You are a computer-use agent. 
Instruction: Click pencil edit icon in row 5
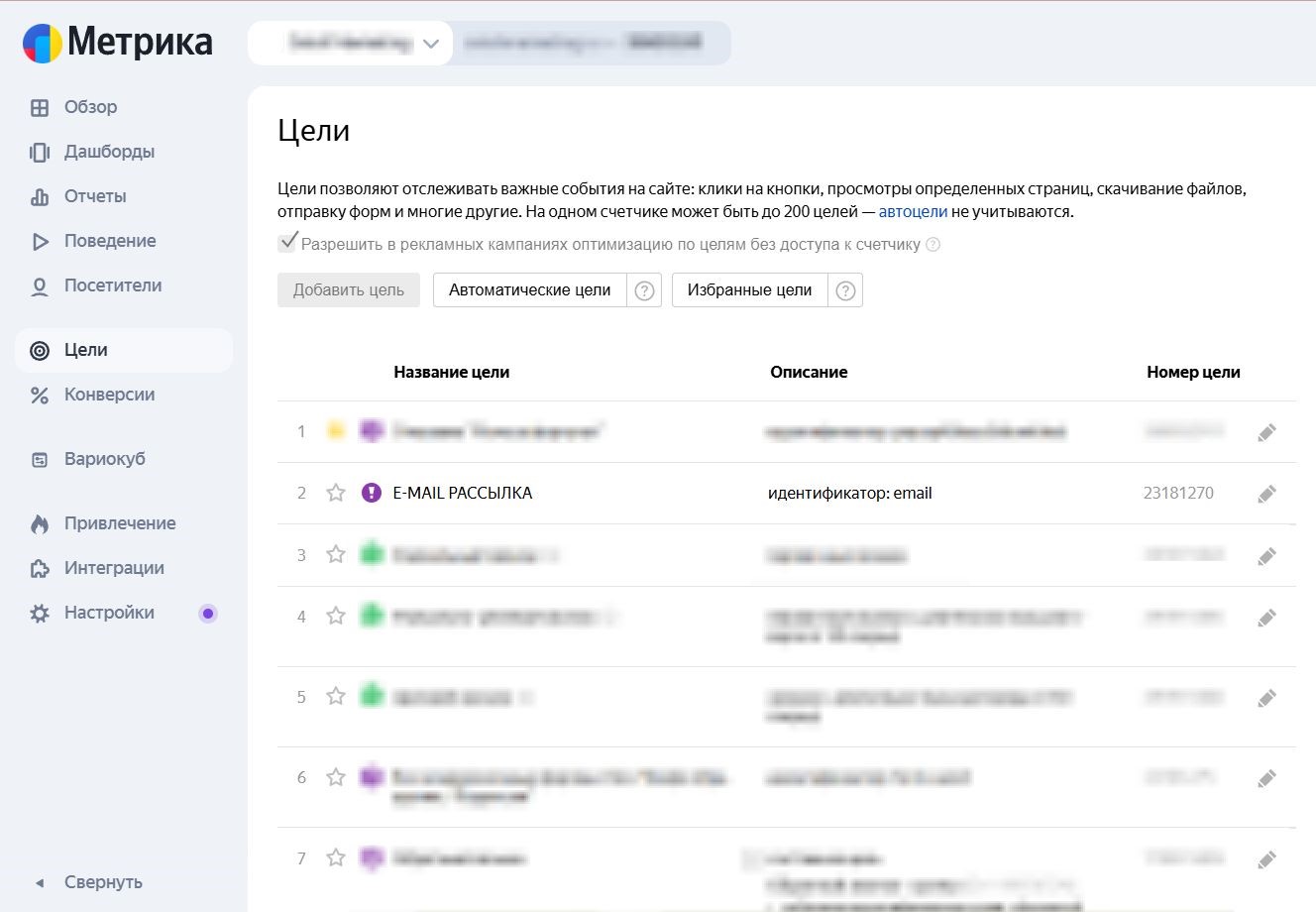1266,698
